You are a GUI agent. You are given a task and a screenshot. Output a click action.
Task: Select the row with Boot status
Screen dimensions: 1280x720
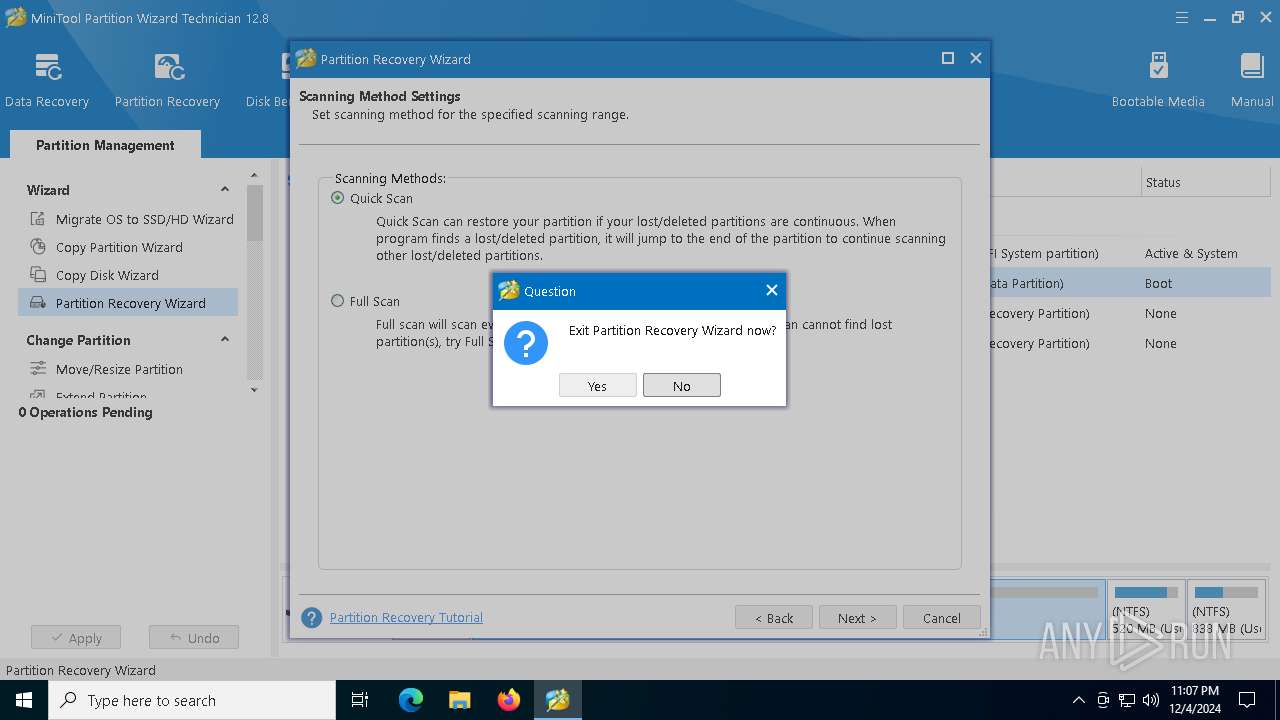(x=1130, y=283)
